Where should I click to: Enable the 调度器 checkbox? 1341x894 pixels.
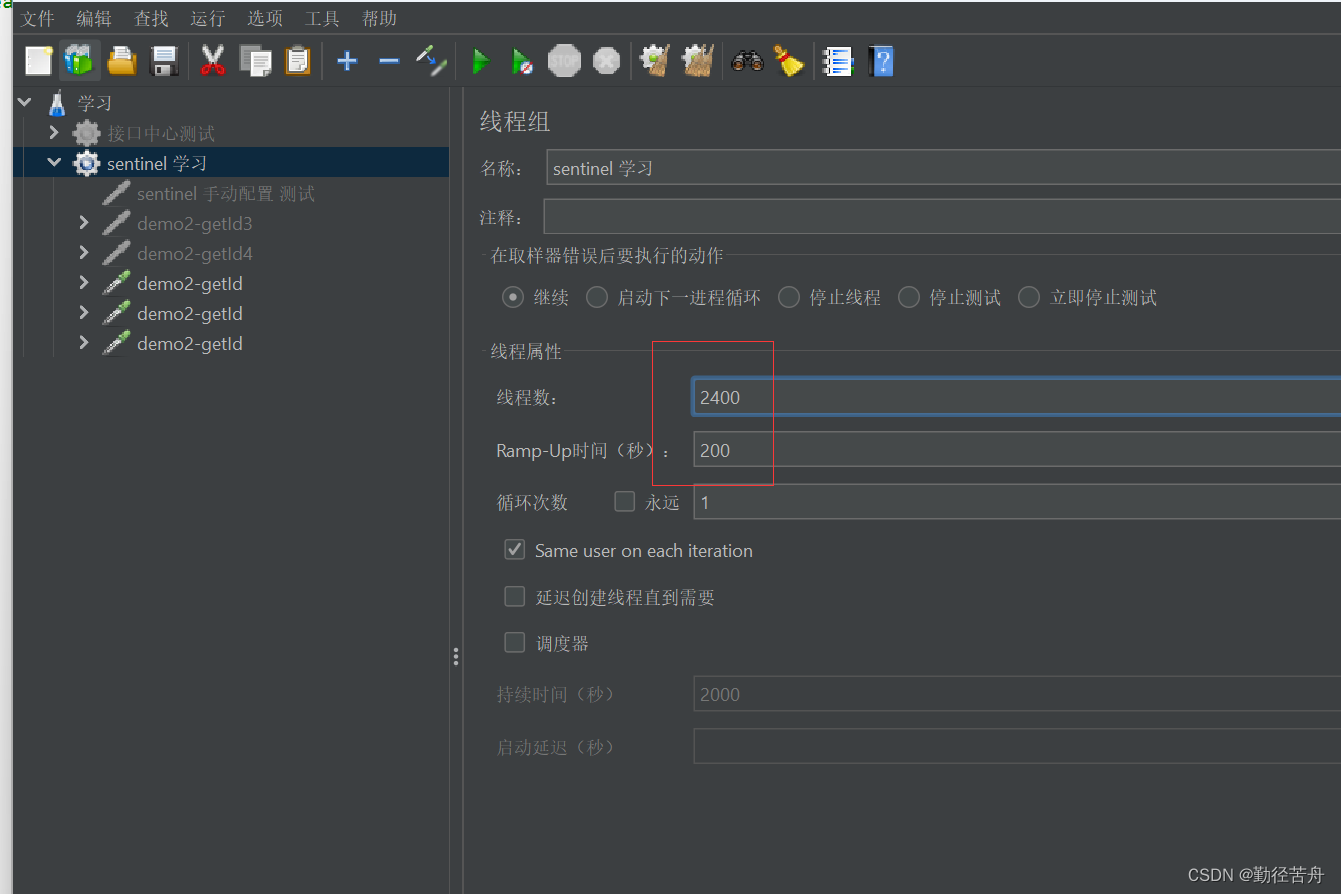point(515,642)
